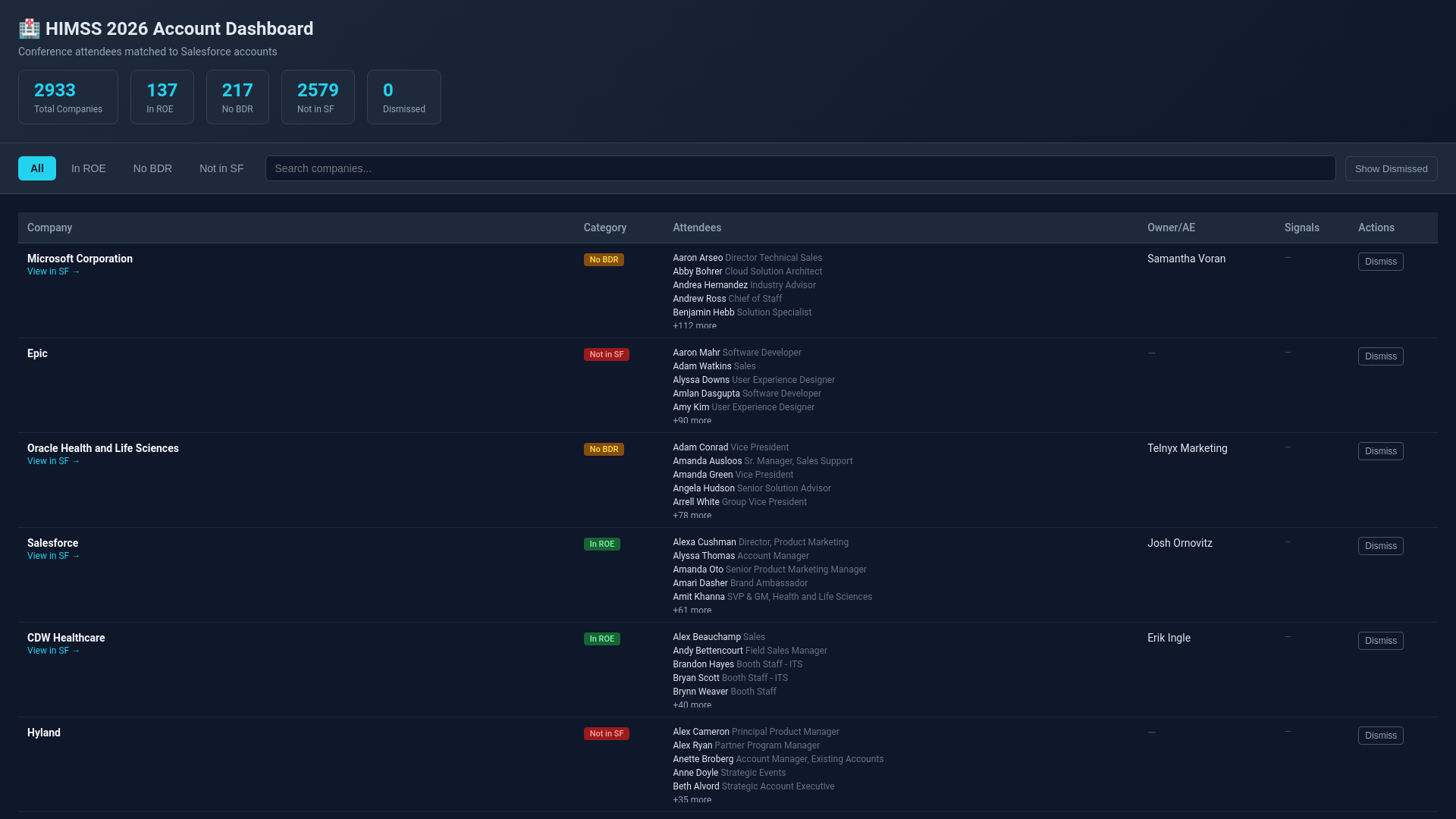Click owner Josh Ornovitz
This screenshot has width=1456, height=819.
[1179, 543]
